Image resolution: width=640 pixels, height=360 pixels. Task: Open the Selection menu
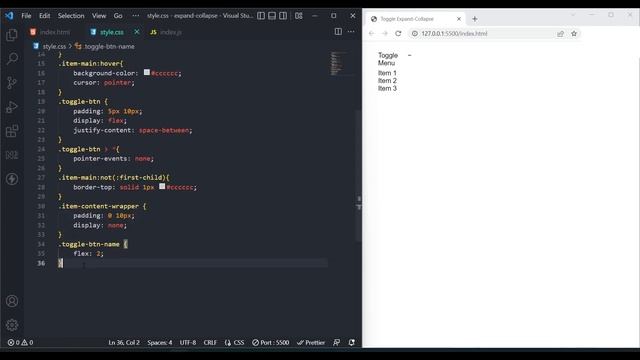point(71,16)
